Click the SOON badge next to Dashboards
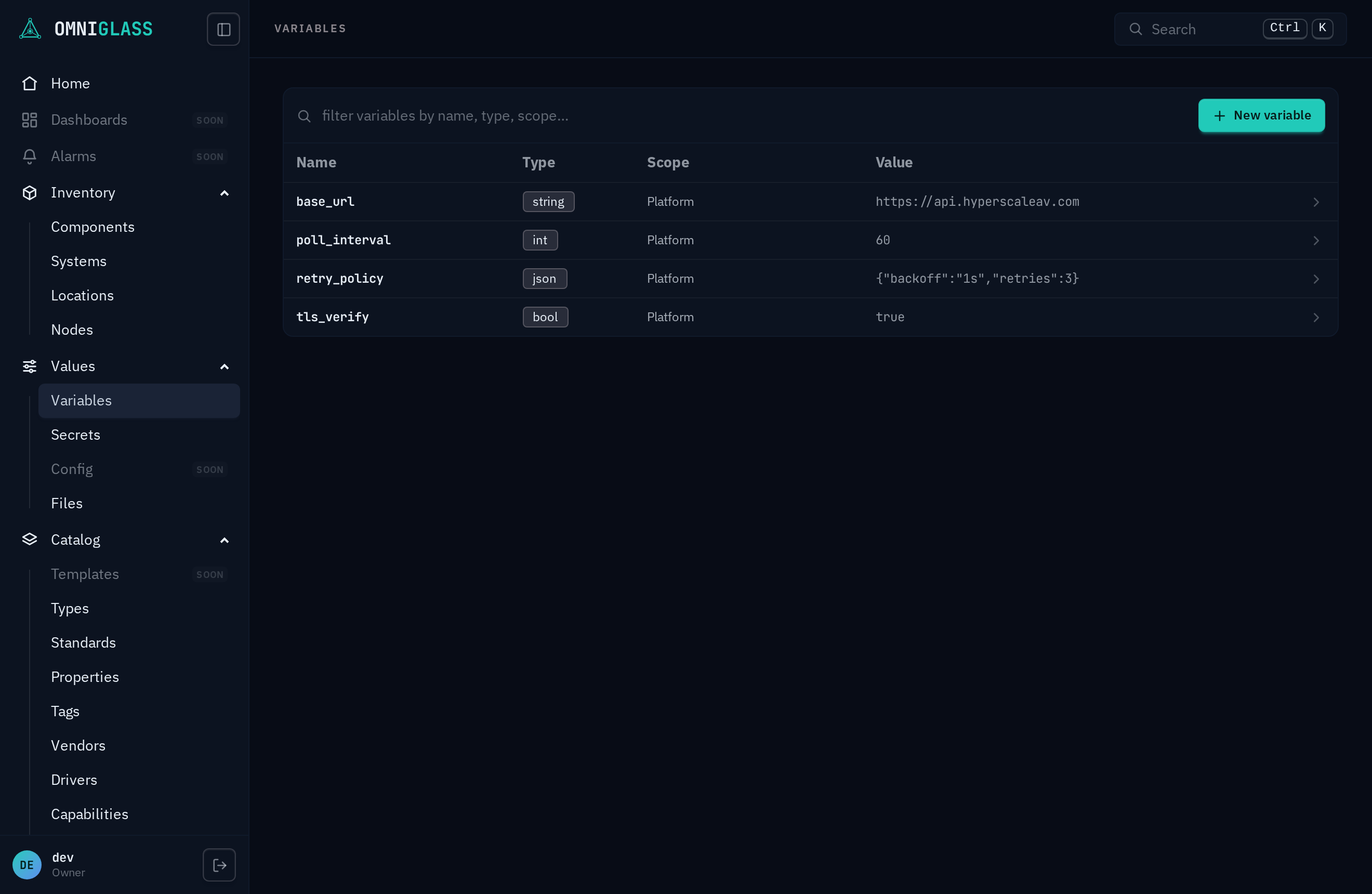The height and width of the screenshot is (894, 1372). [210, 121]
